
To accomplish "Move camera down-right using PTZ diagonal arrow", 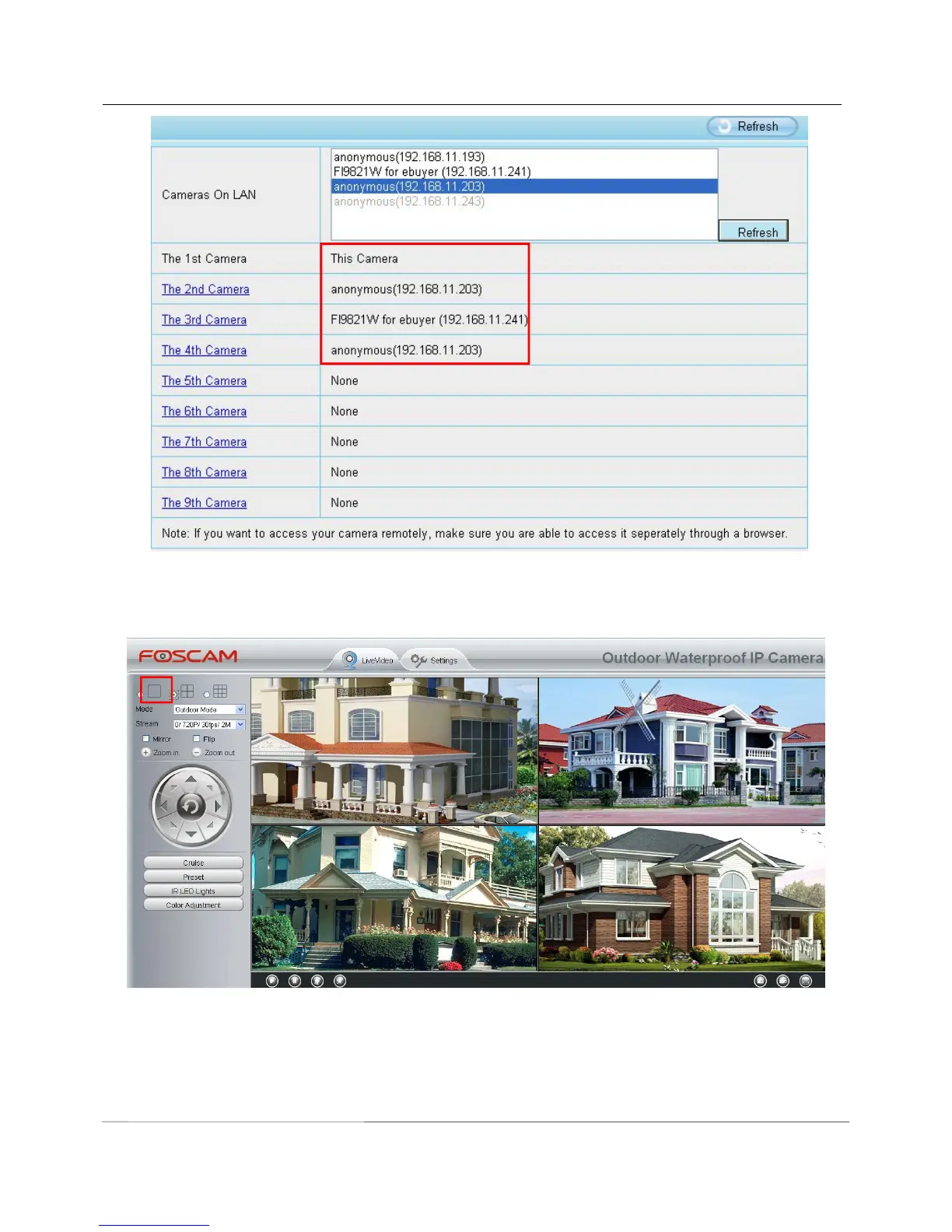I will (x=210, y=826).
